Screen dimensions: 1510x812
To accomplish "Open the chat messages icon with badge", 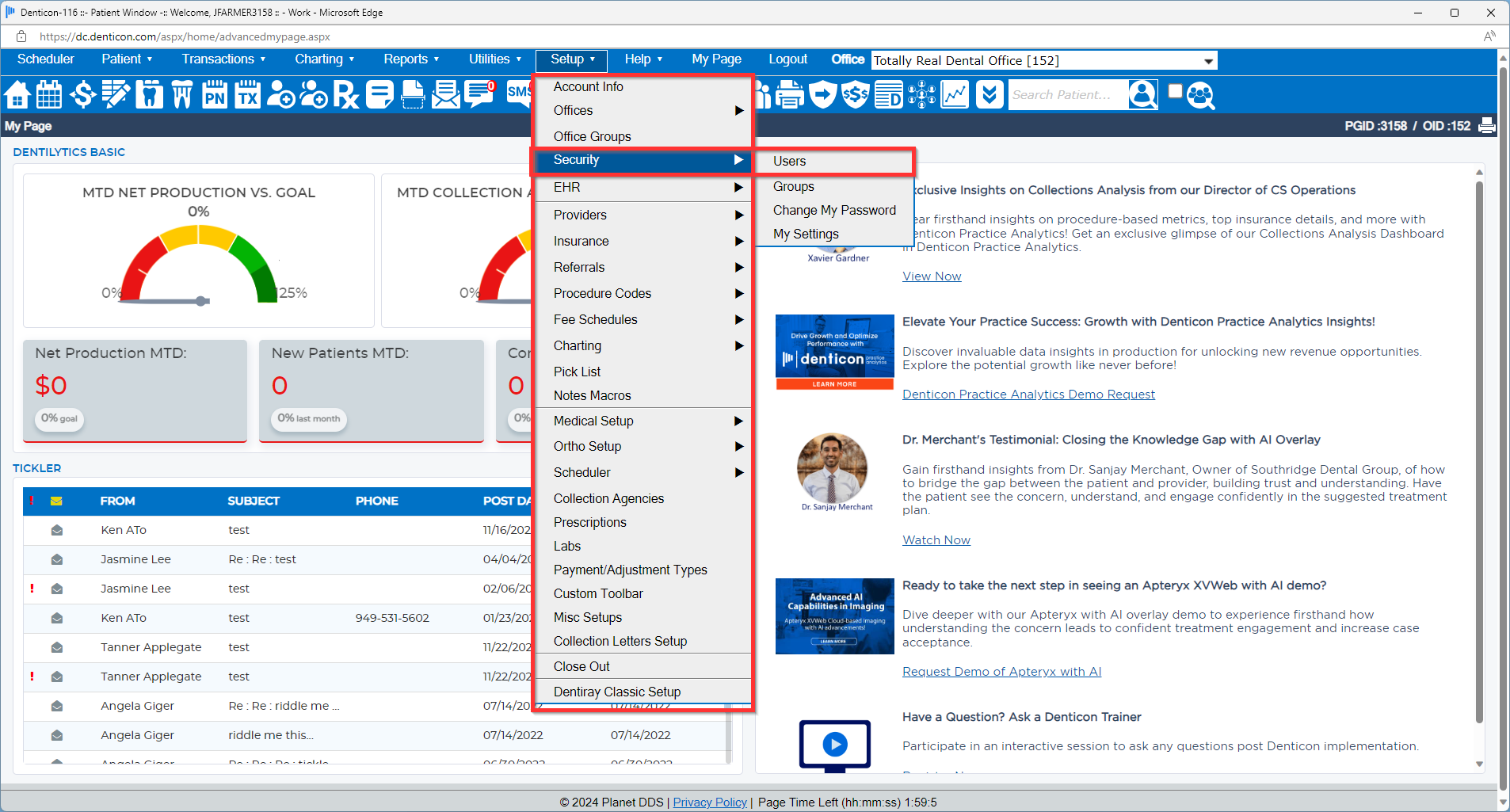I will point(480,95).
